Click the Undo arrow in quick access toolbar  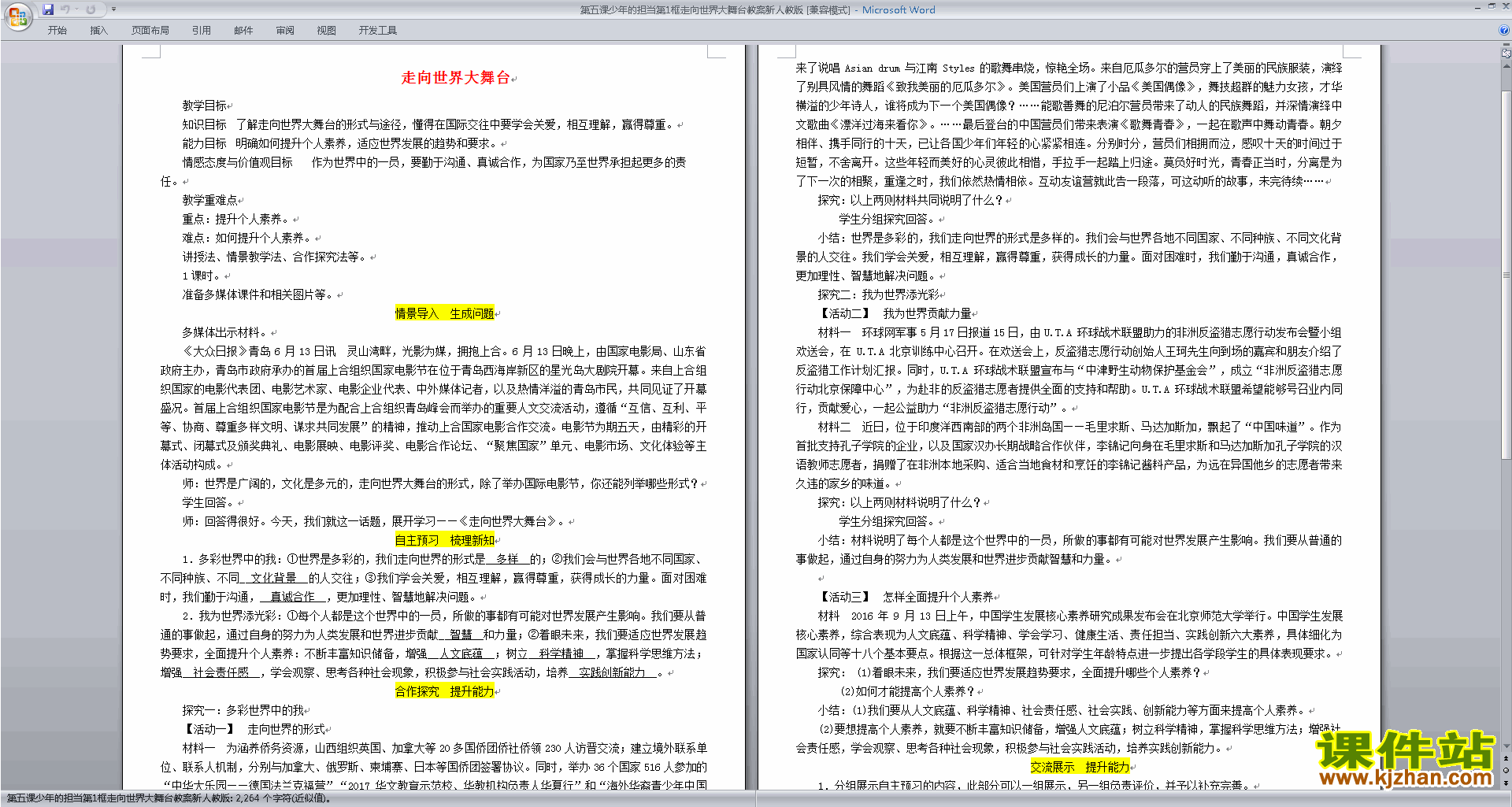tap(65, 9)
